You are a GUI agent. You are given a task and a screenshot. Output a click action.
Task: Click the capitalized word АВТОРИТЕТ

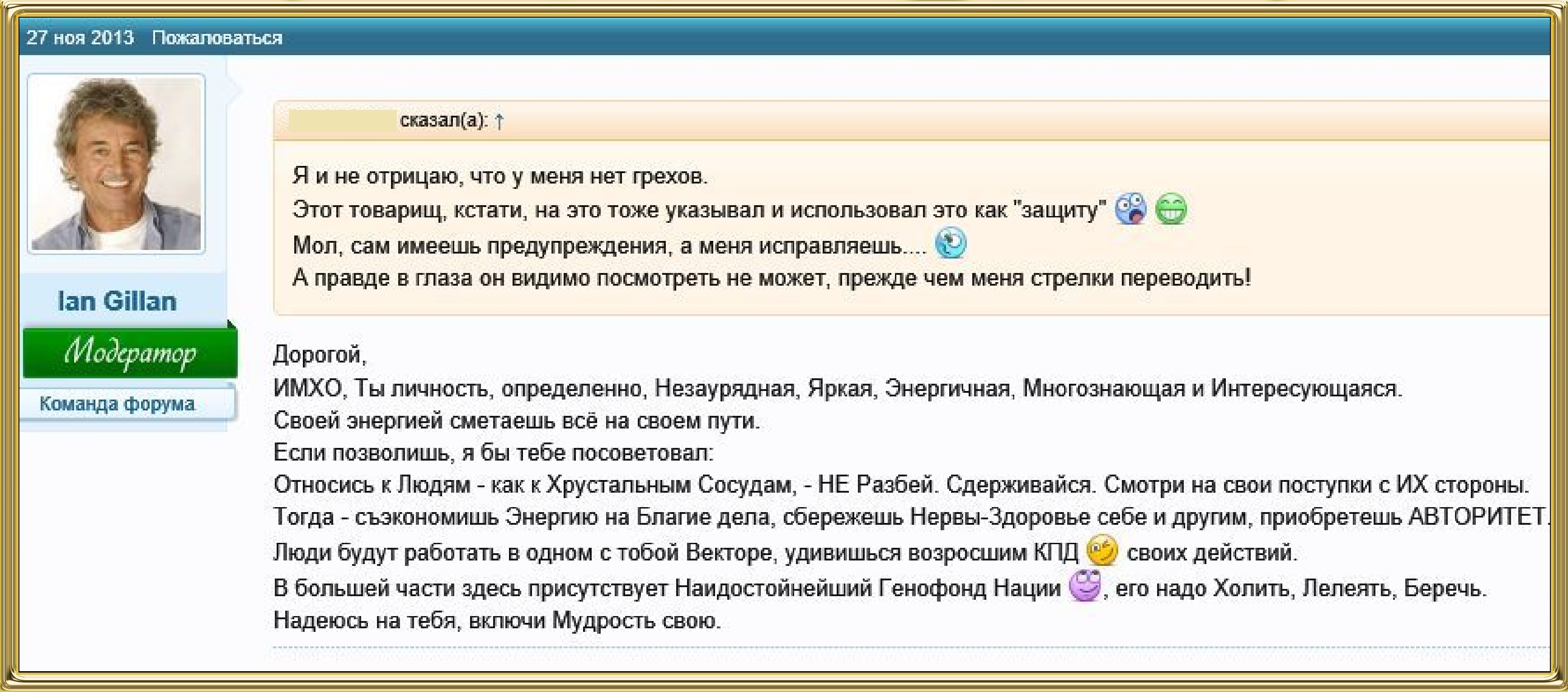click(x=1478, y=517)
